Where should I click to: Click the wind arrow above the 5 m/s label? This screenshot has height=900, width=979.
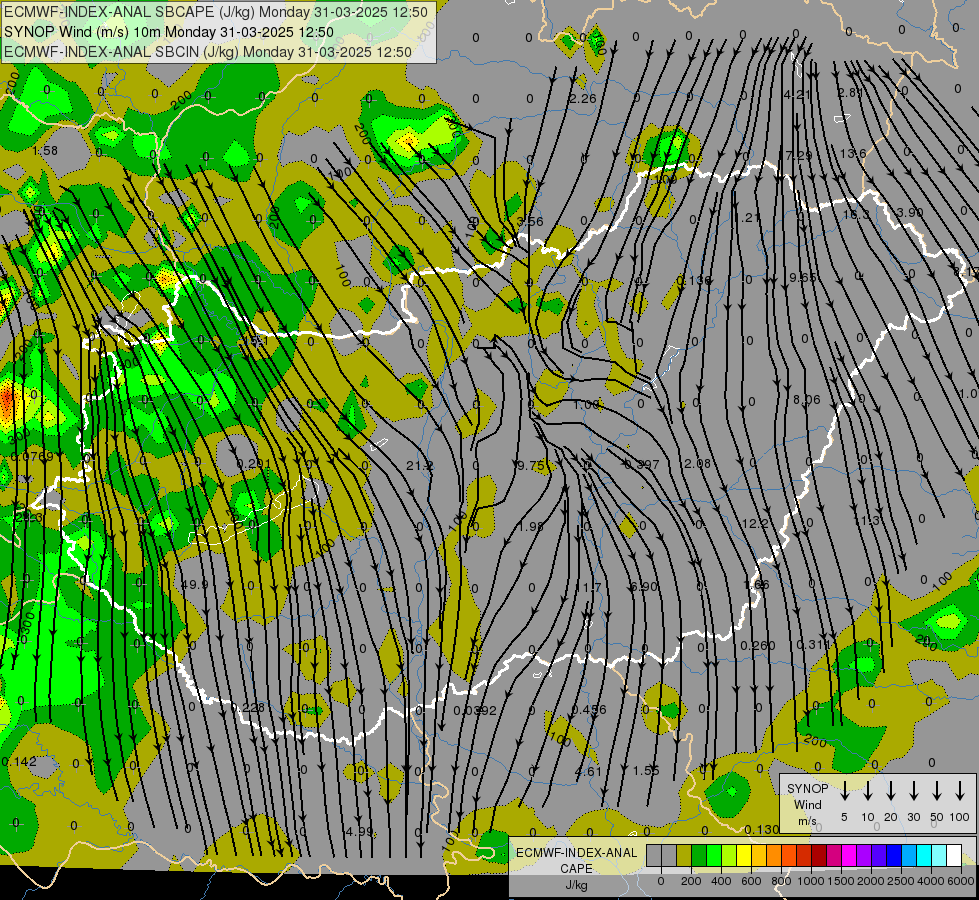844,790
